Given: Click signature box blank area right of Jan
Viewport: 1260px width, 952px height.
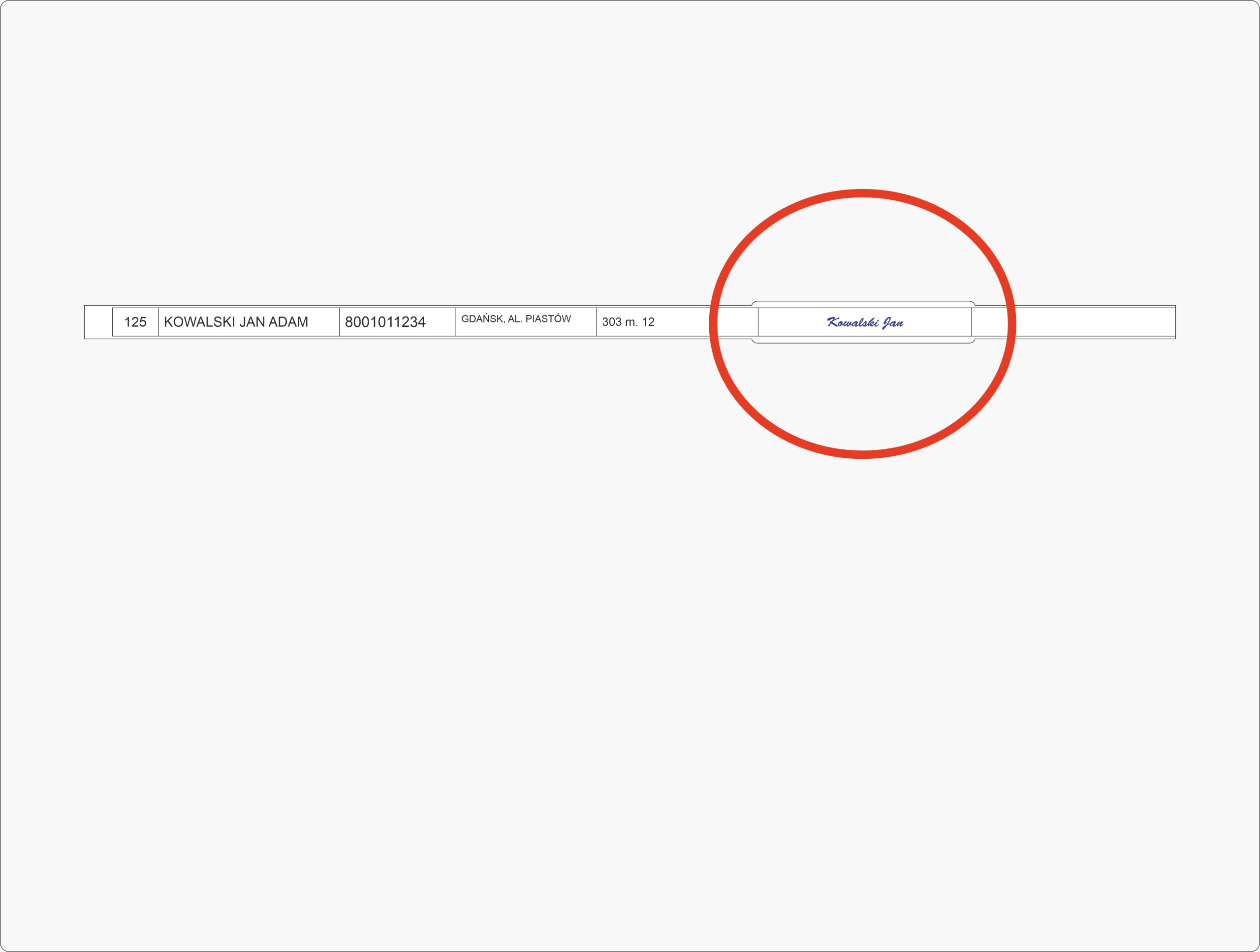Looking at the screenshot, I should tap(937, 322).
